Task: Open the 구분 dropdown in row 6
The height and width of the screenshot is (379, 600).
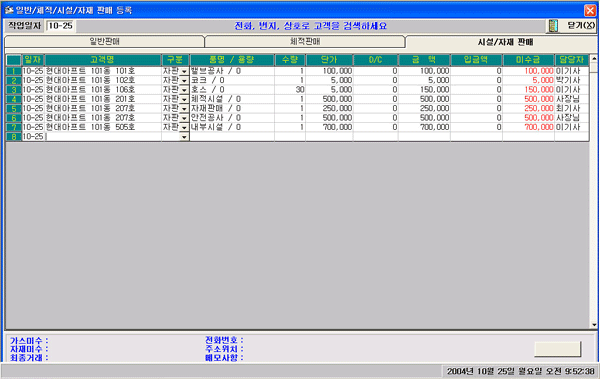Action: click(x=184, y=118)
